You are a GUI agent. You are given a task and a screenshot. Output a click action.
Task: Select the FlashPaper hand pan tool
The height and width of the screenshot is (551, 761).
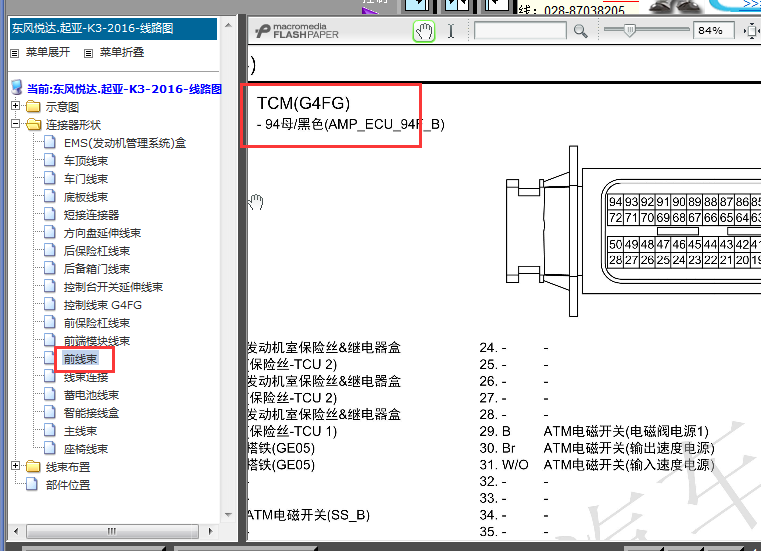pyautogui.click(x=424, y=32)
